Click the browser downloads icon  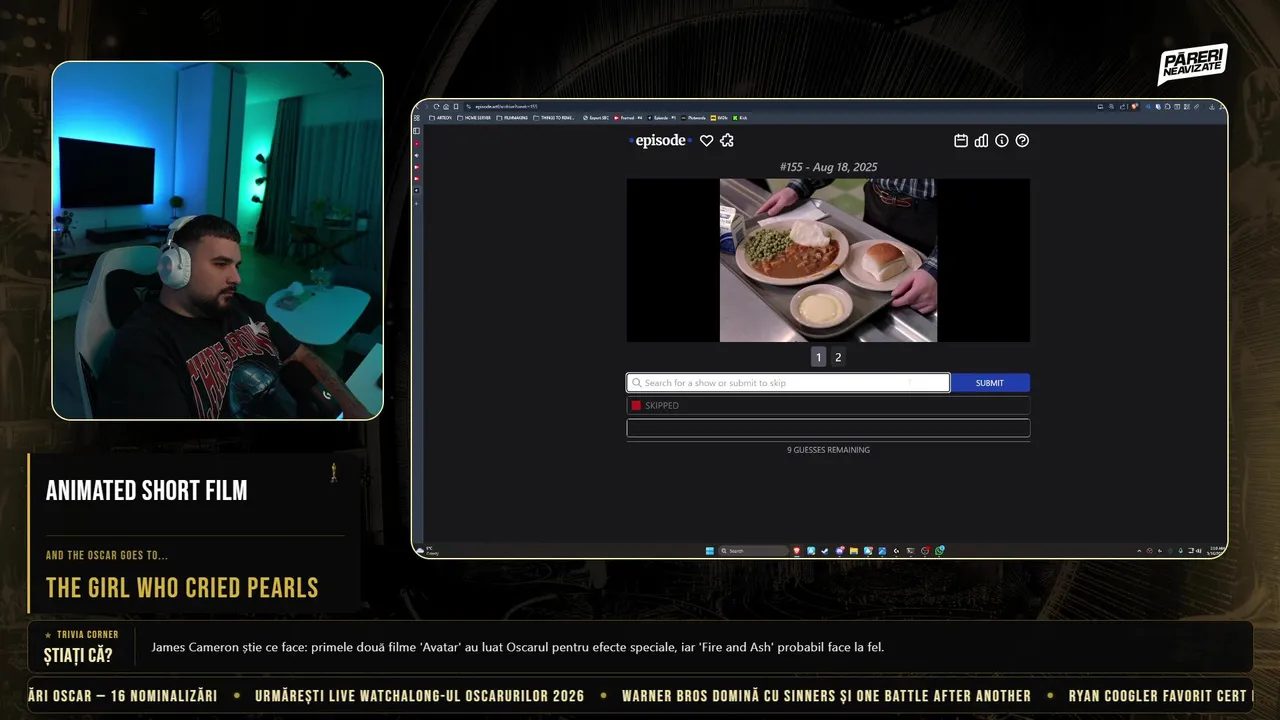click(x=1212, y=106)
